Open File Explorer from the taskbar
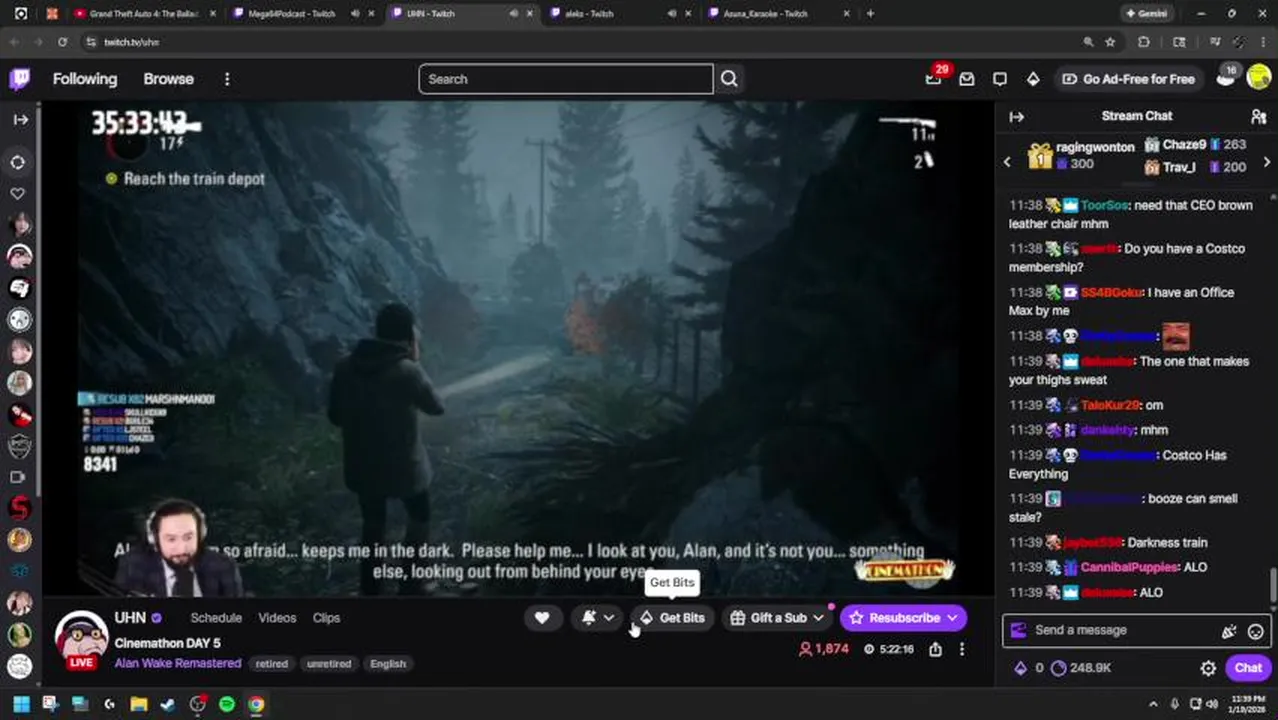Screen dimensions: 1278x720 tap(139, 704)
